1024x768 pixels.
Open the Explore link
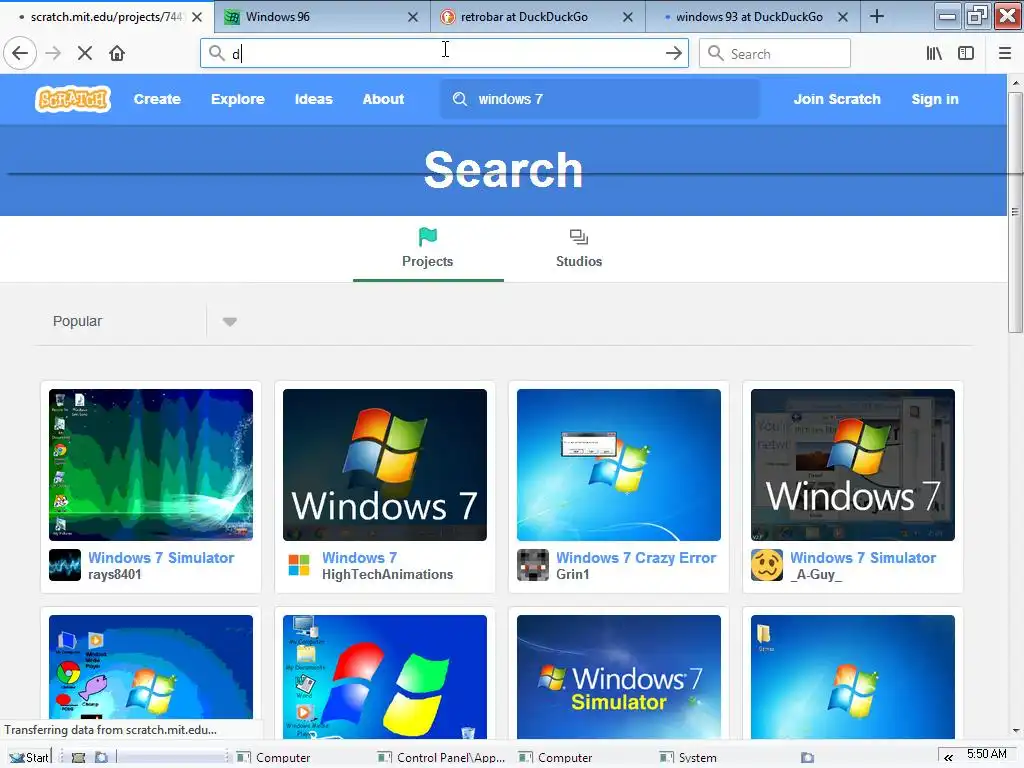click(x=238, y=99)
